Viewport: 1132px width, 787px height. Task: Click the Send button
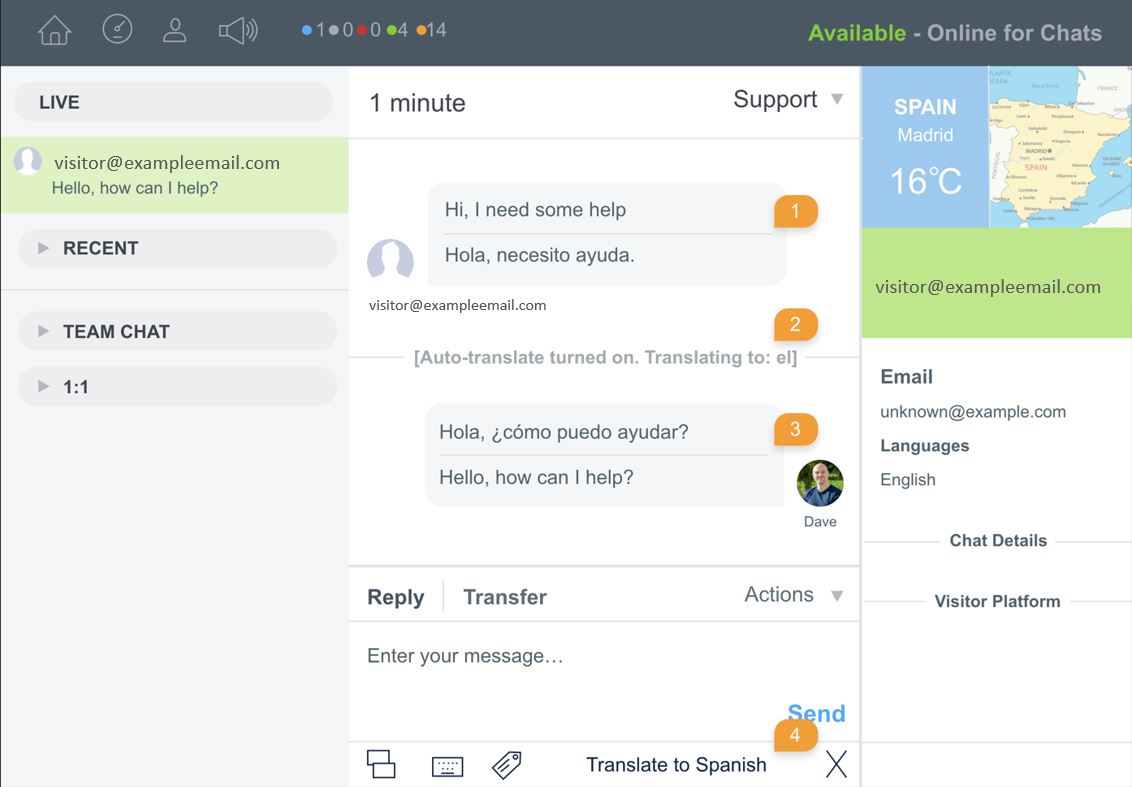pos(816,713)
